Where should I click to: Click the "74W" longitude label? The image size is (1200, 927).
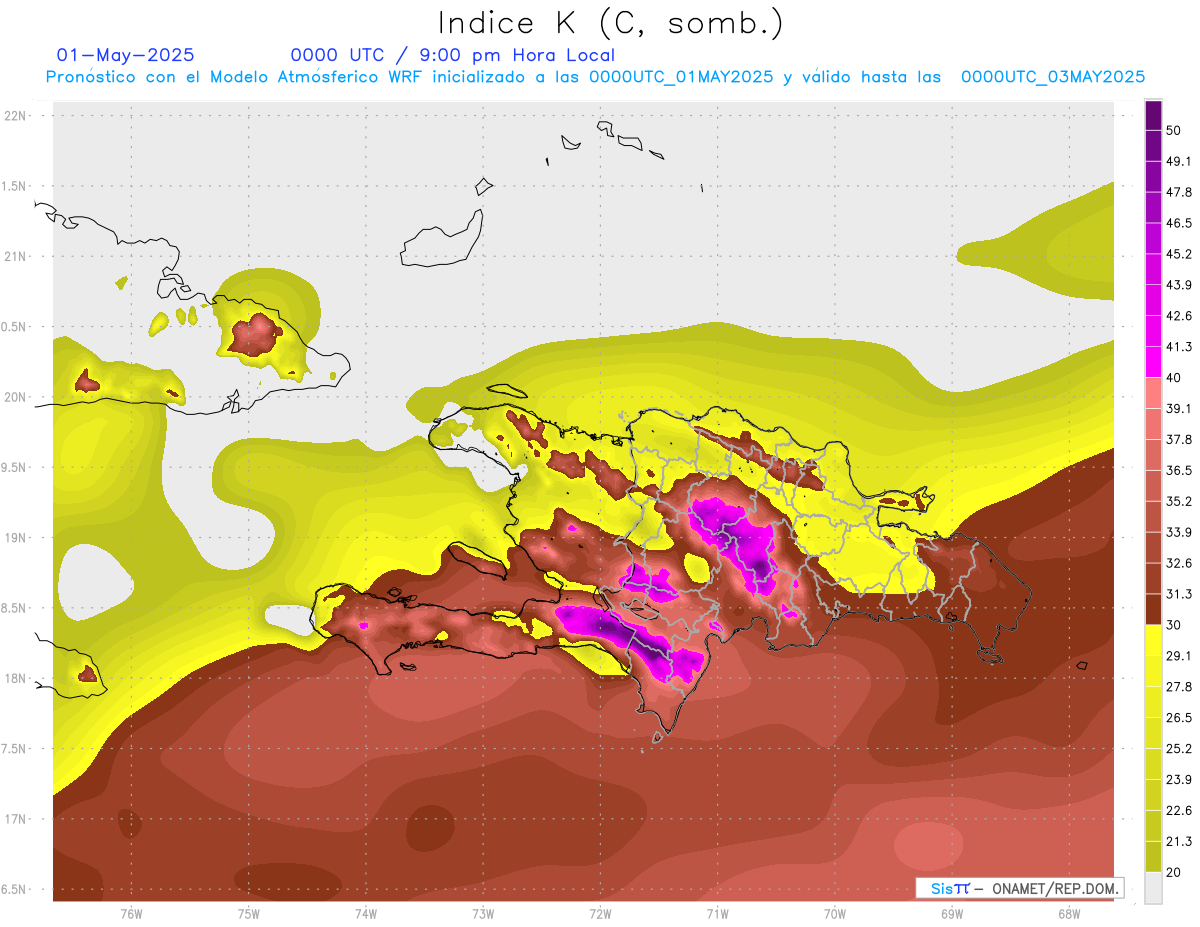click(x=366, y=914)
